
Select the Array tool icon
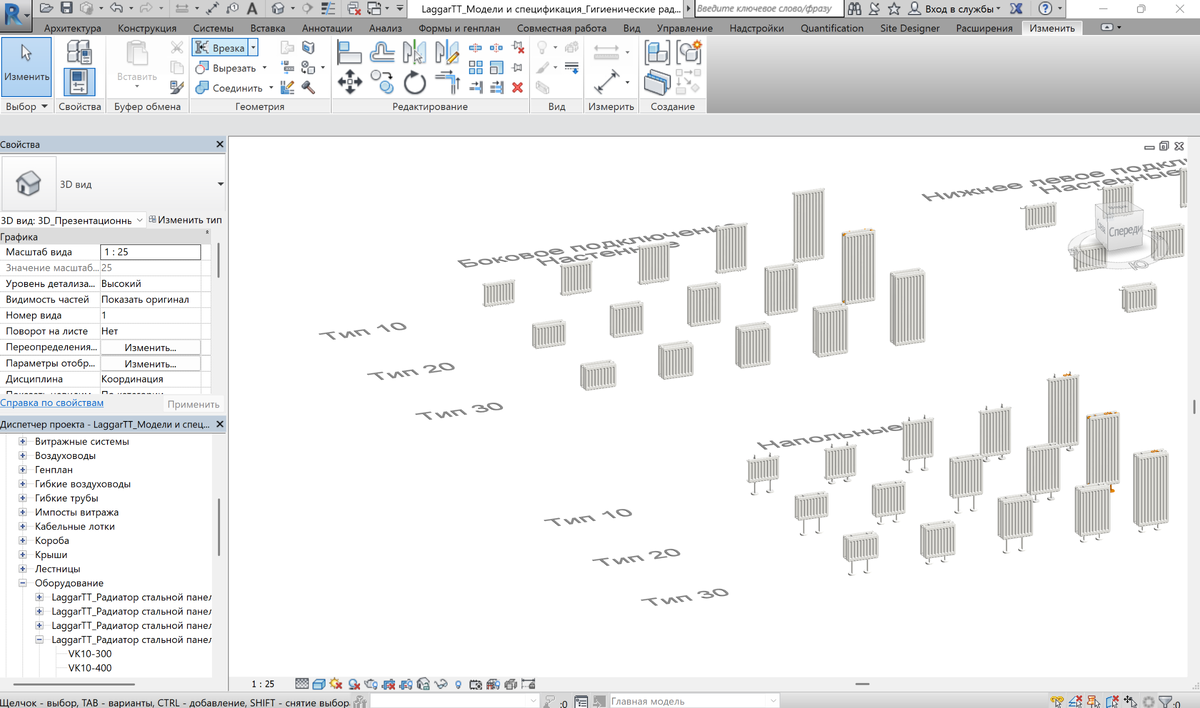click(475, 67)
